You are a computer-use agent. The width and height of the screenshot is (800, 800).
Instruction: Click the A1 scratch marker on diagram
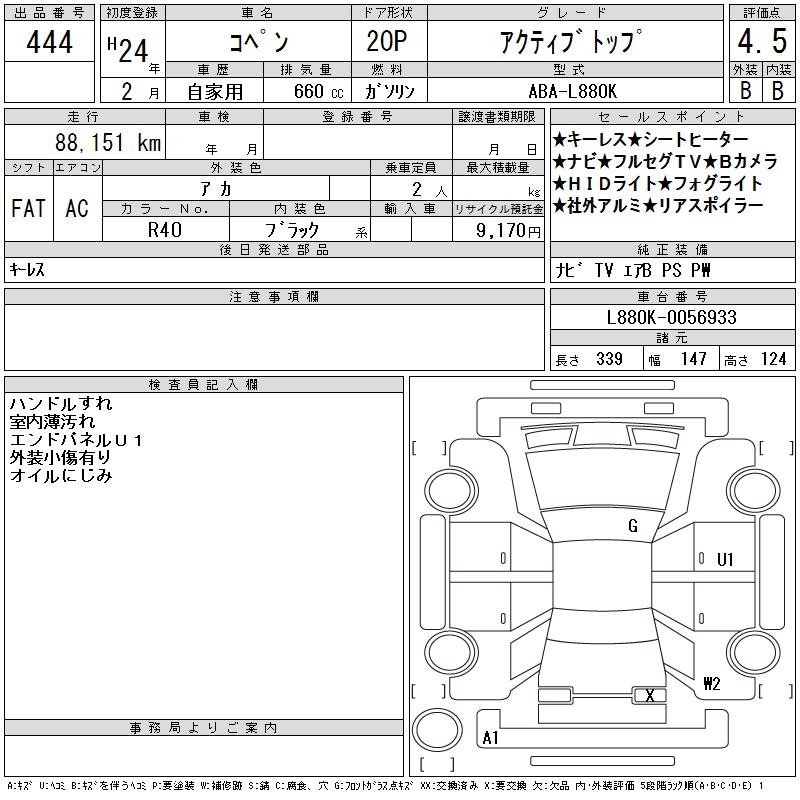(491, 738)
